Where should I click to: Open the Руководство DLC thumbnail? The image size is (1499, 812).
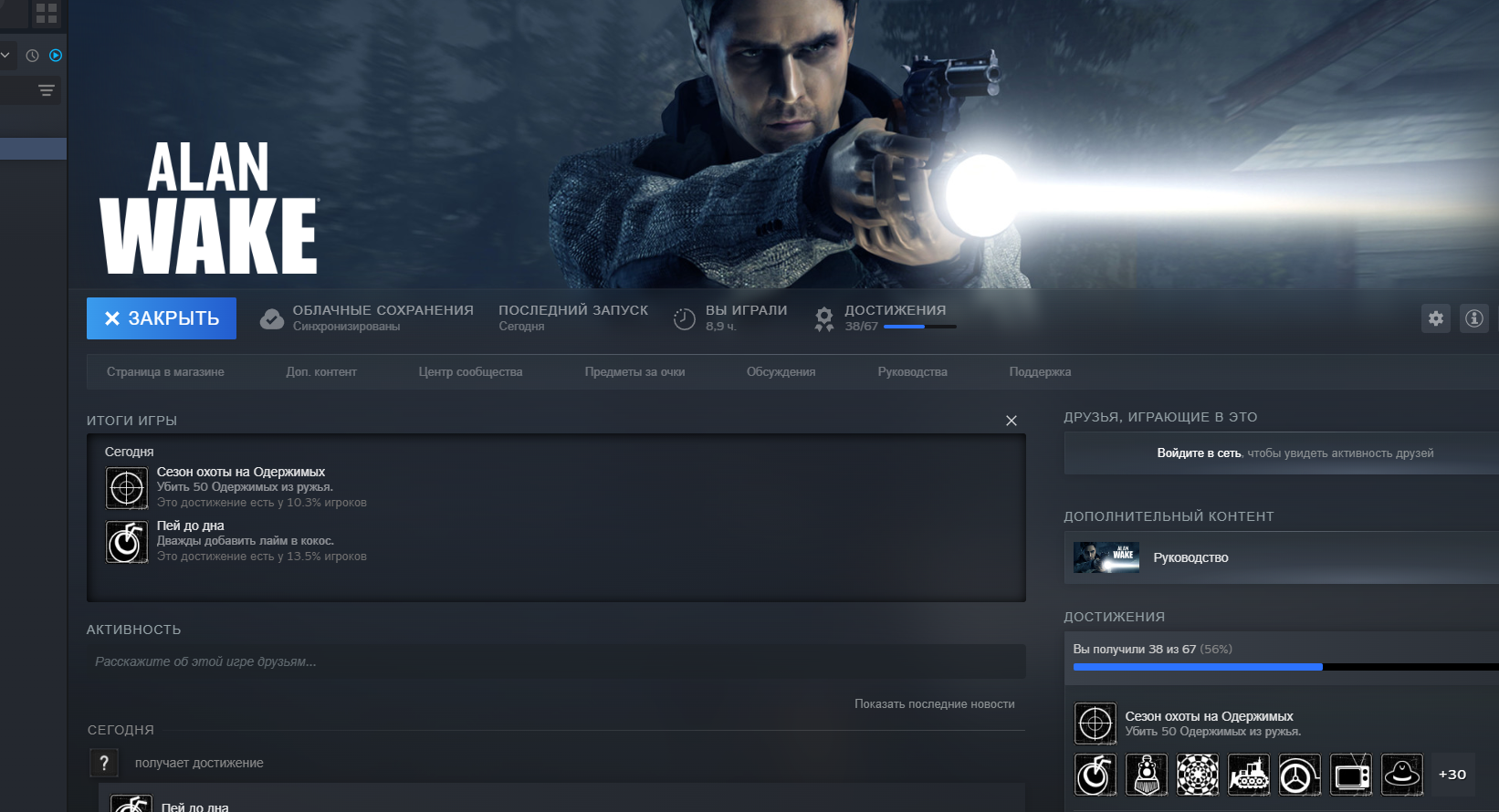tap(1106, 557)
